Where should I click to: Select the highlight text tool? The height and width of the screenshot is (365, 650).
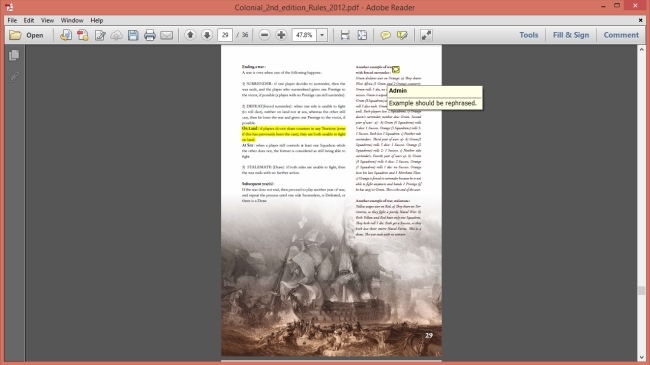402,35
